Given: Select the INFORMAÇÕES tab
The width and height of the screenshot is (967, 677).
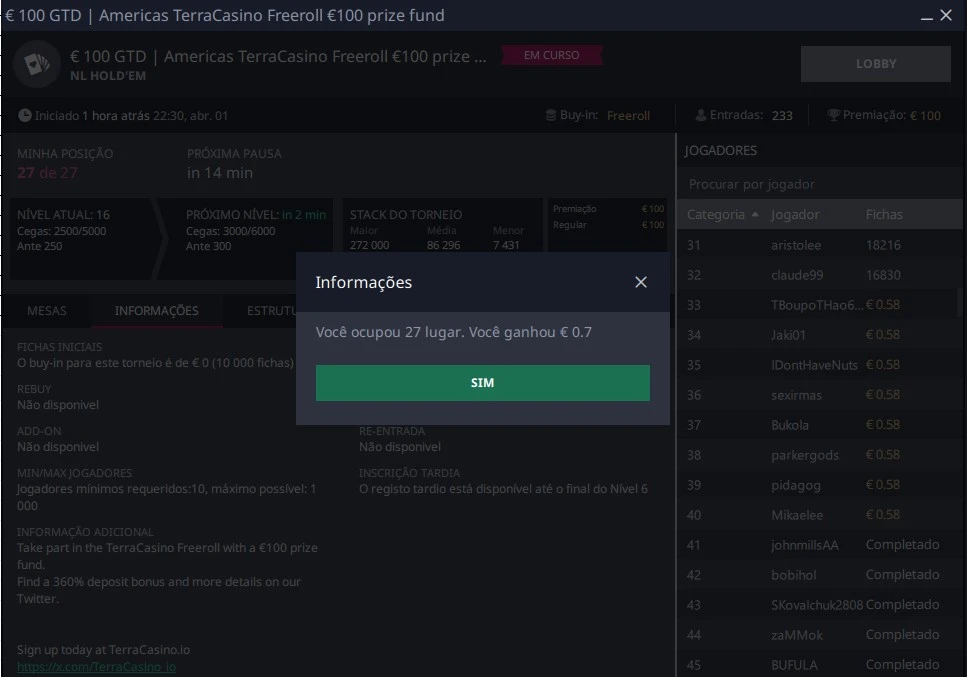Looking at the screenshot, I should coord(156,311).
